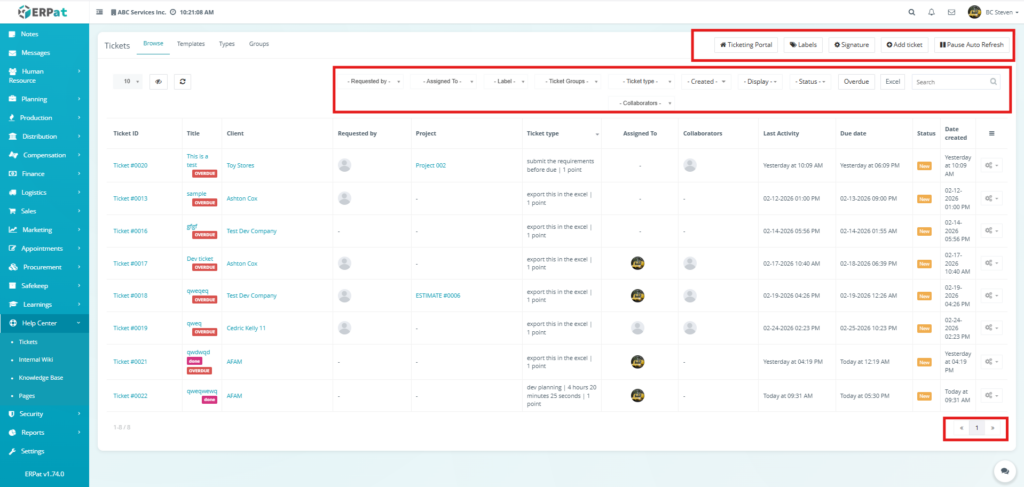1024x487 pixels.
Task: Open the notifications bell
Action: [931, 12]
